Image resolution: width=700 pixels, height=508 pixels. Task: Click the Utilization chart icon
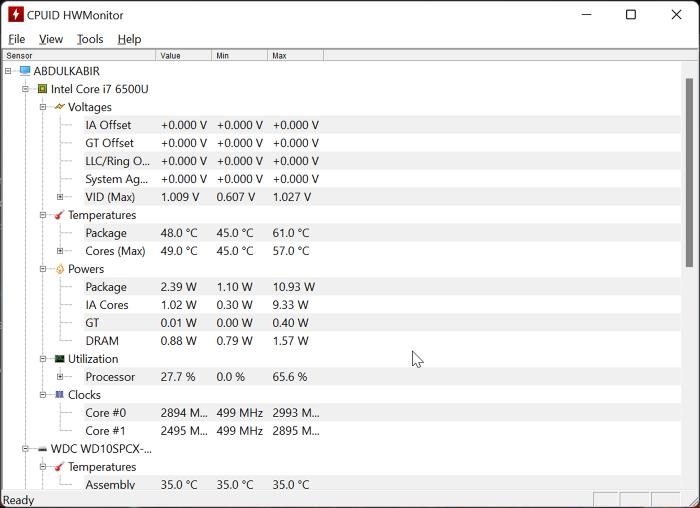tap(59, 358)
